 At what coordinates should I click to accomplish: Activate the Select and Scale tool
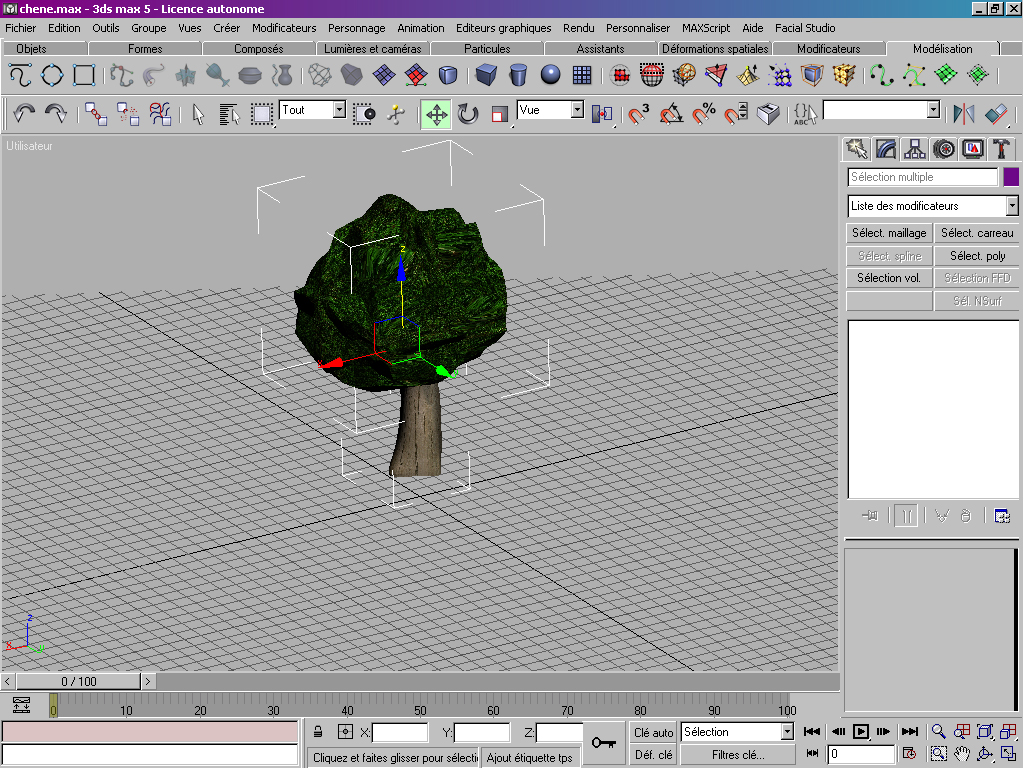pyautogui.click(x=500, y=114)
